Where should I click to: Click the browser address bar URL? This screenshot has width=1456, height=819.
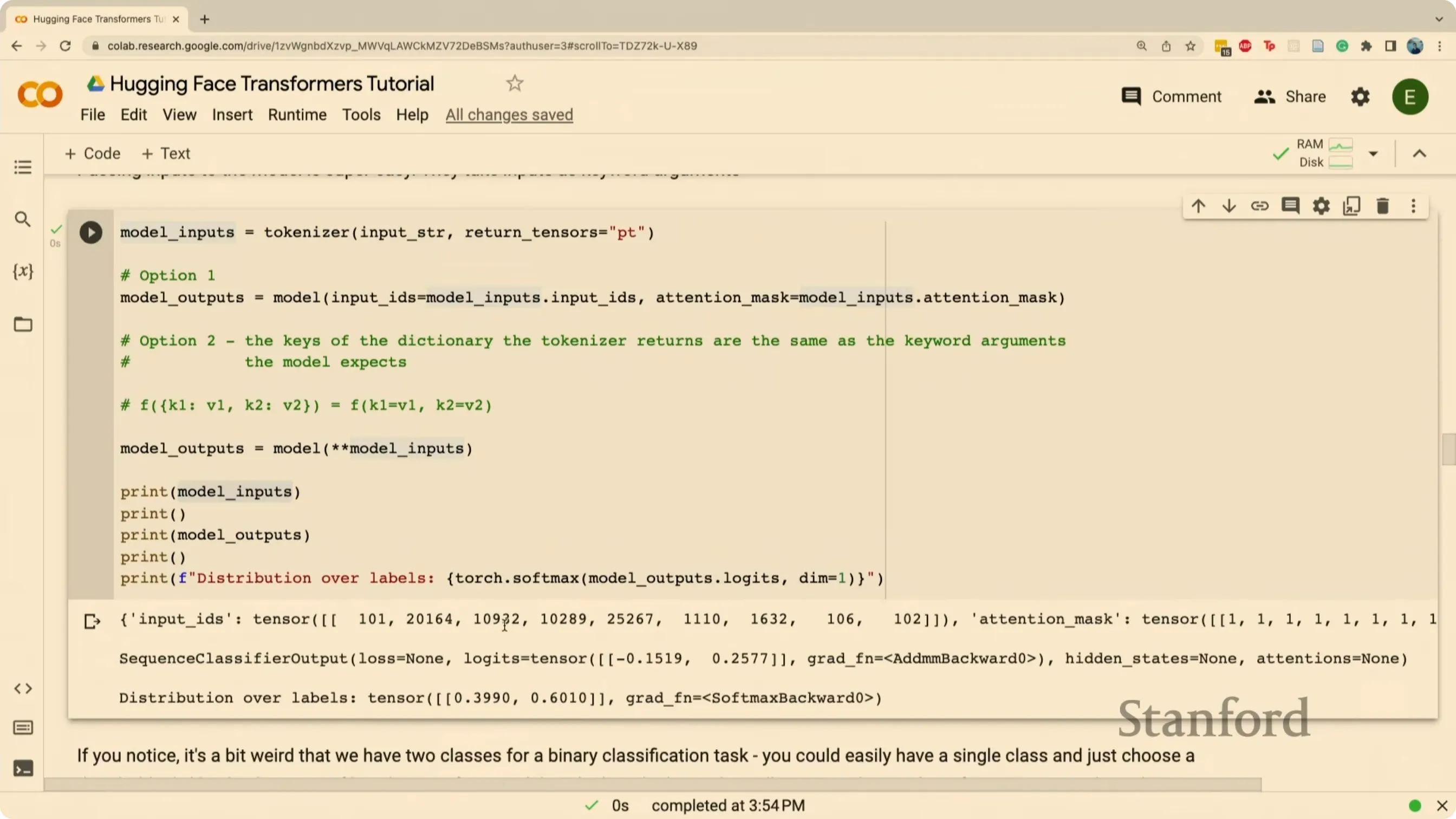[401, 47]
